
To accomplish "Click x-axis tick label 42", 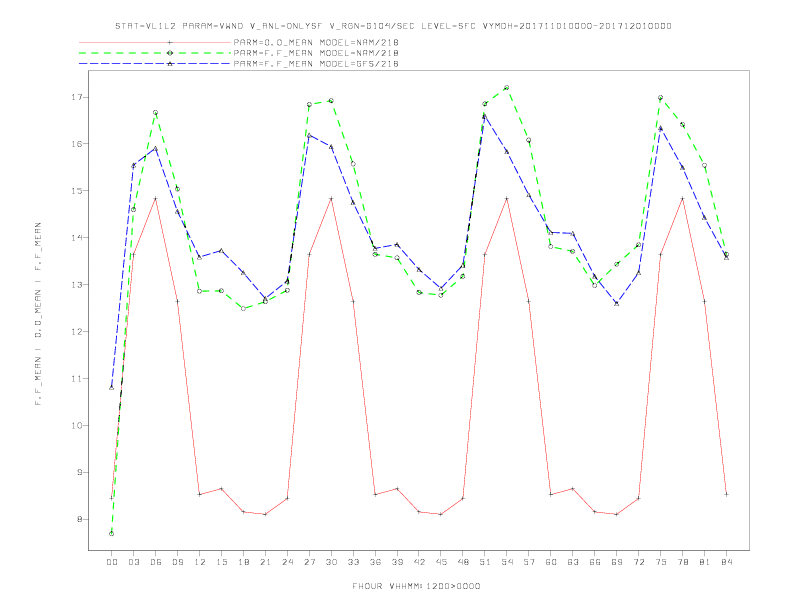I will [419, 562].
